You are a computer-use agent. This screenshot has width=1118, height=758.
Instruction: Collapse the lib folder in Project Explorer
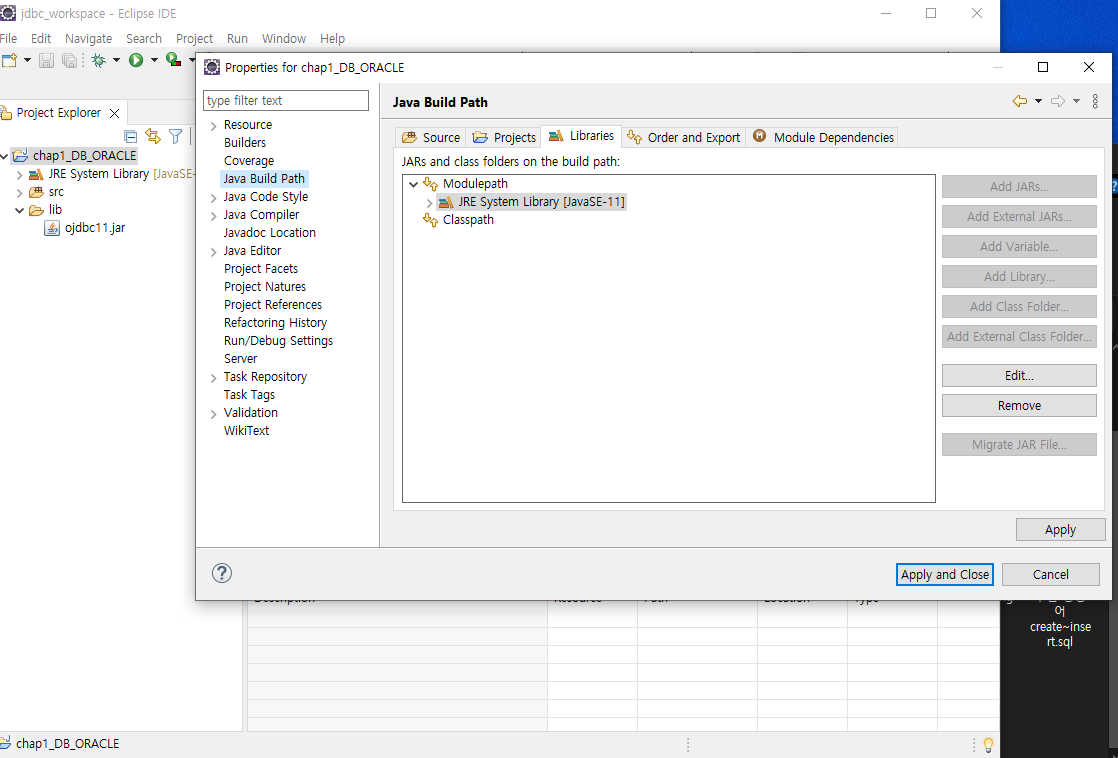click(x=19, y=210)
